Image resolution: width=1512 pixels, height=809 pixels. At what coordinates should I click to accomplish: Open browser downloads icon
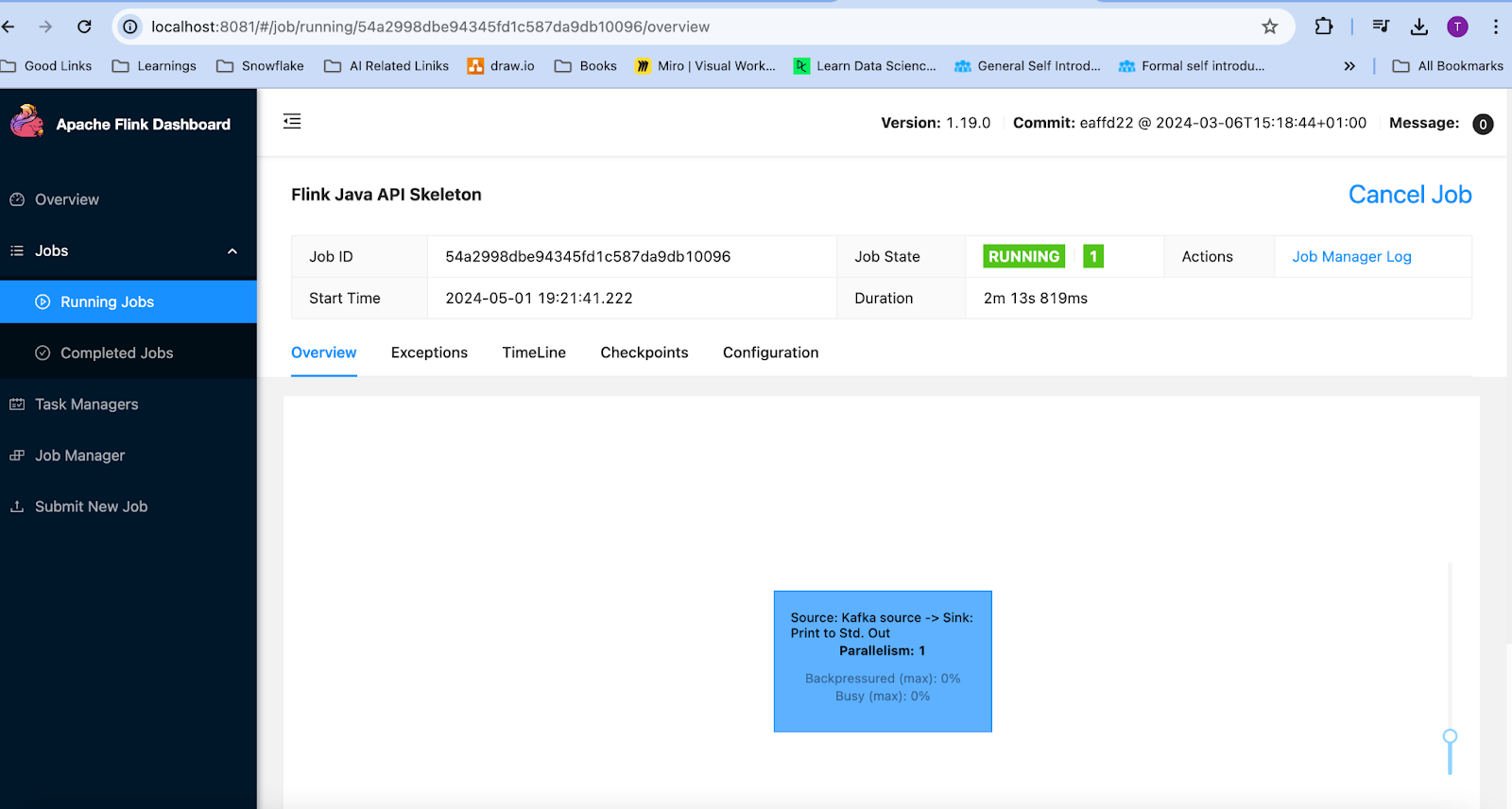1419,26
